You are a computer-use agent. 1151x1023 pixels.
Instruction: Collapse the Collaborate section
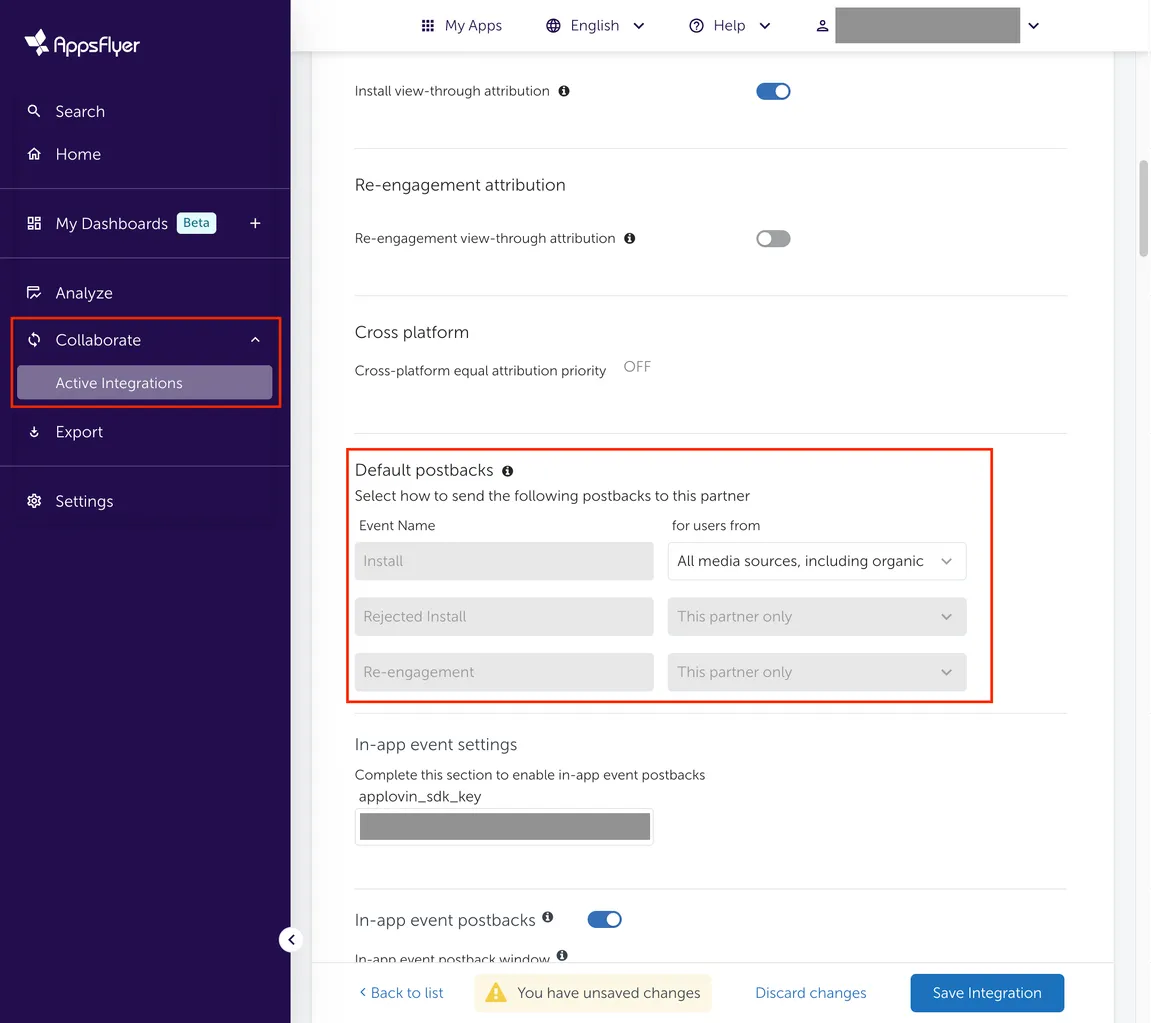click(x=254, y=340)
